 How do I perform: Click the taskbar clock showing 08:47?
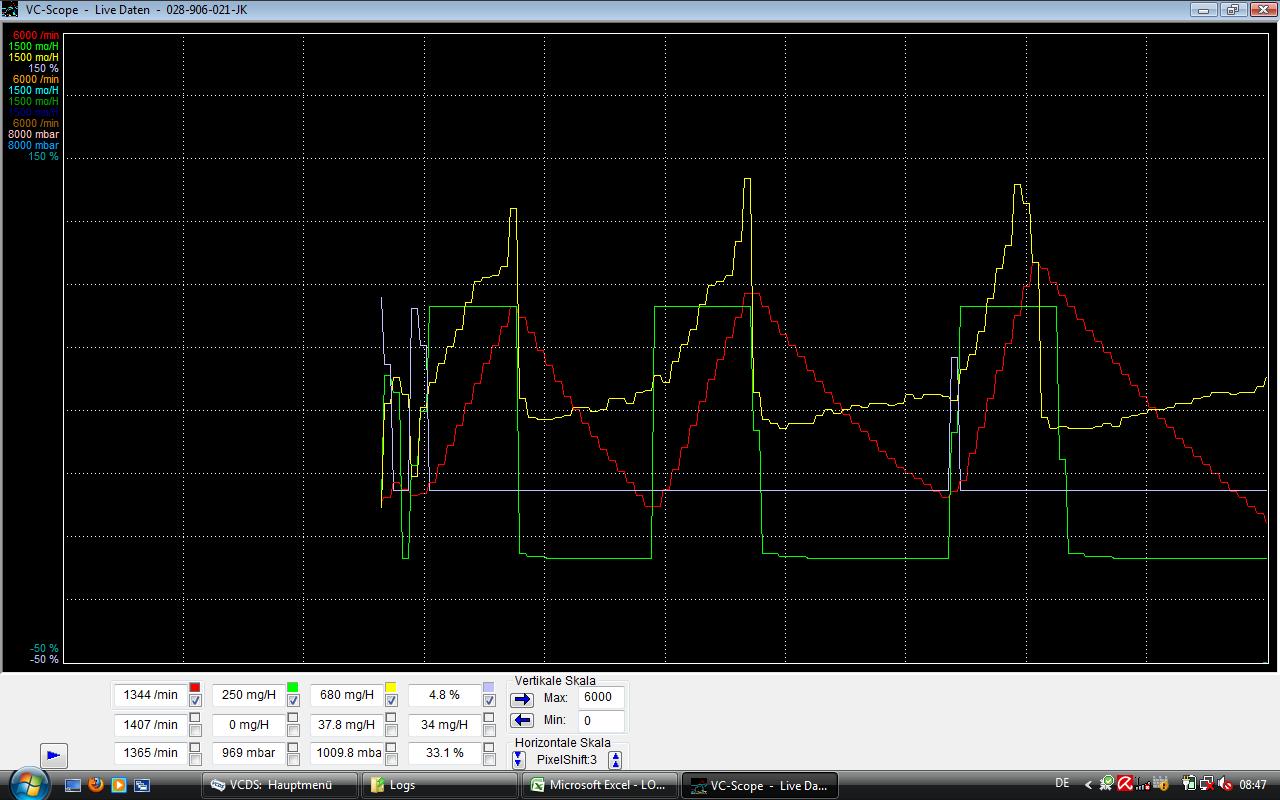tap(1253, 785)
